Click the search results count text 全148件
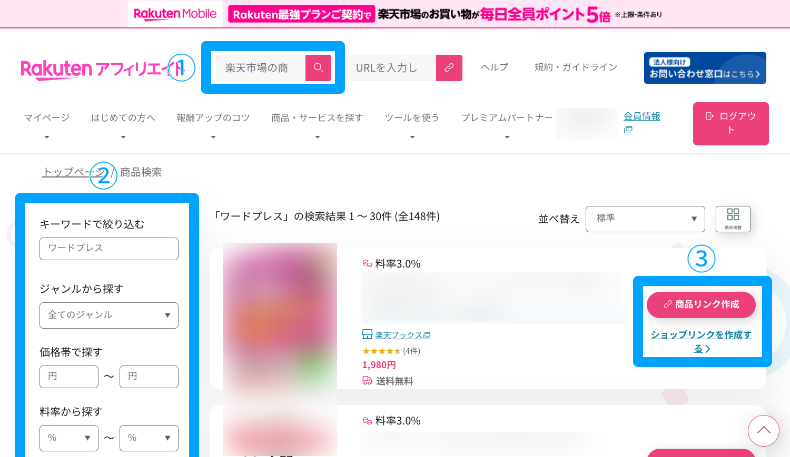Image resolution: width=790 pixels, height=457 pixels. (x=417, y=216)
